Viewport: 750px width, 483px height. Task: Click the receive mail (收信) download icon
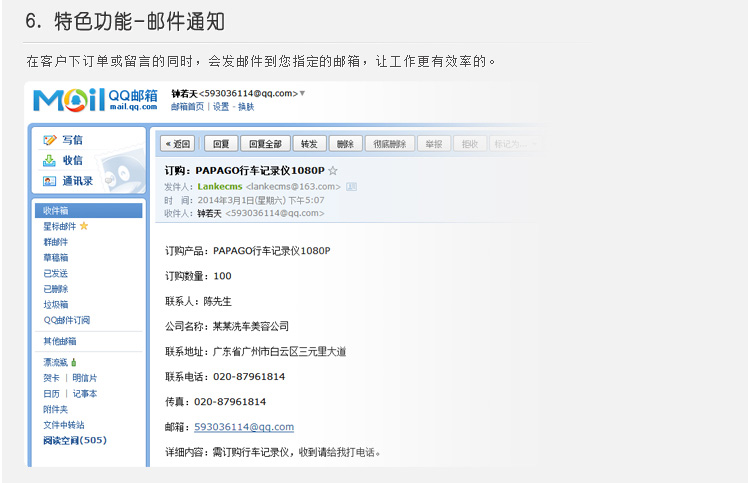coord(49,161)
